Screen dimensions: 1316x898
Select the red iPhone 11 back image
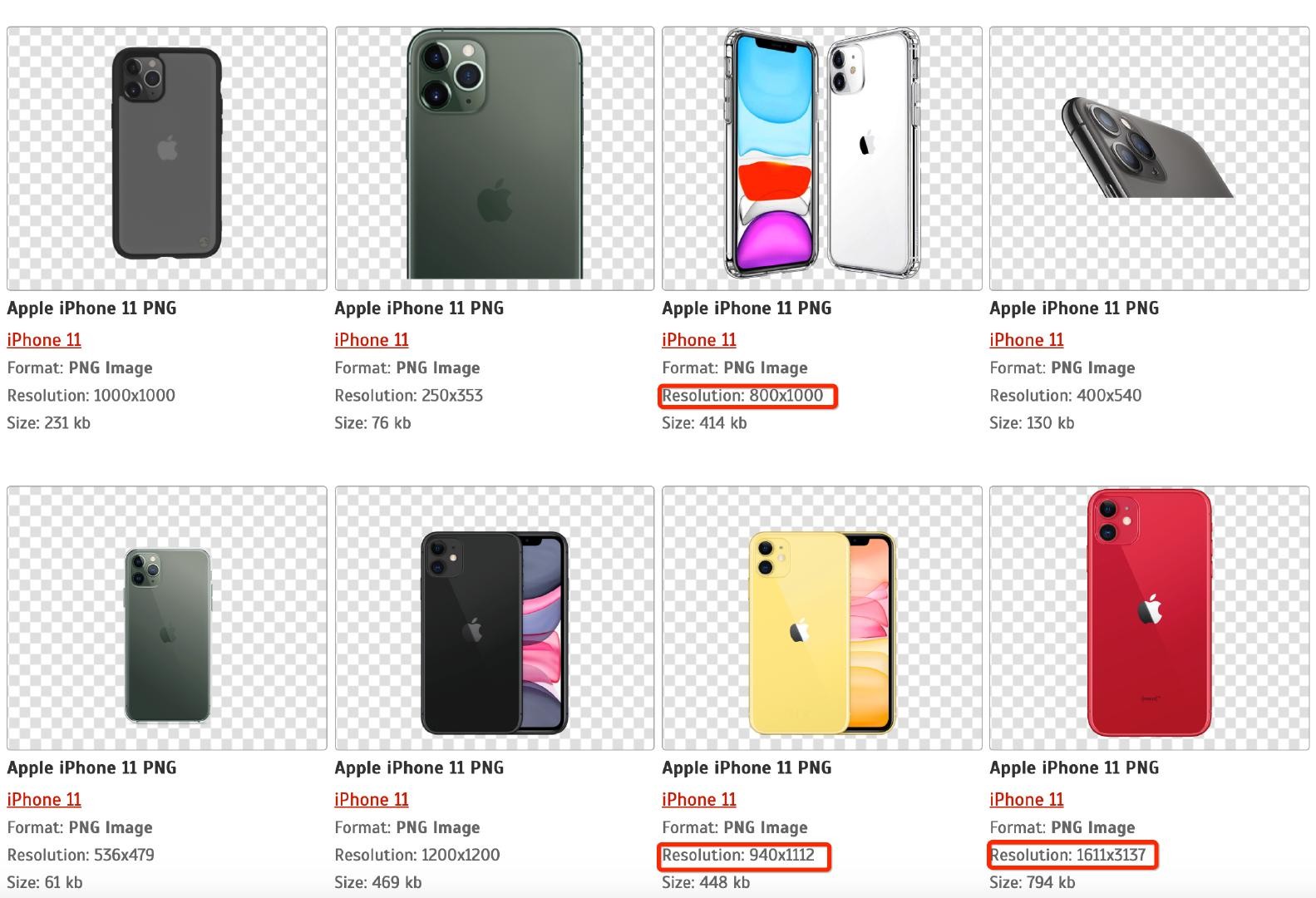(1149, 614)
